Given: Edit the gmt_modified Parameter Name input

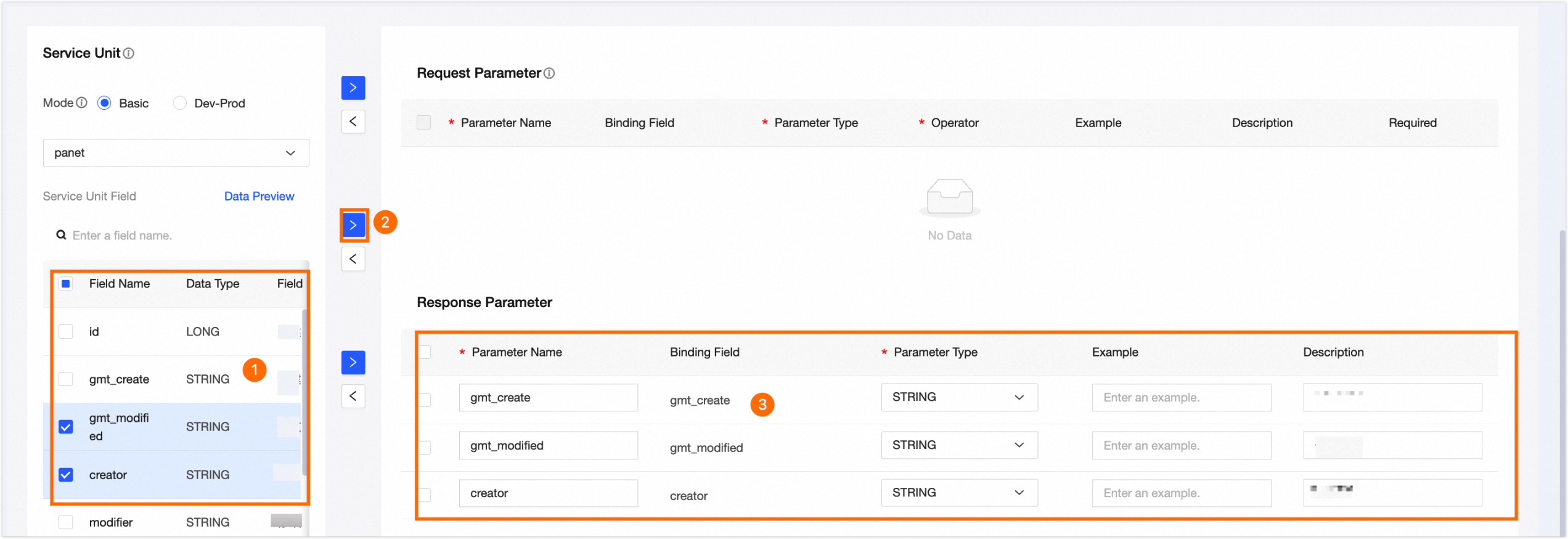Looking at the screenshot, I should click(x=548, y=445).
